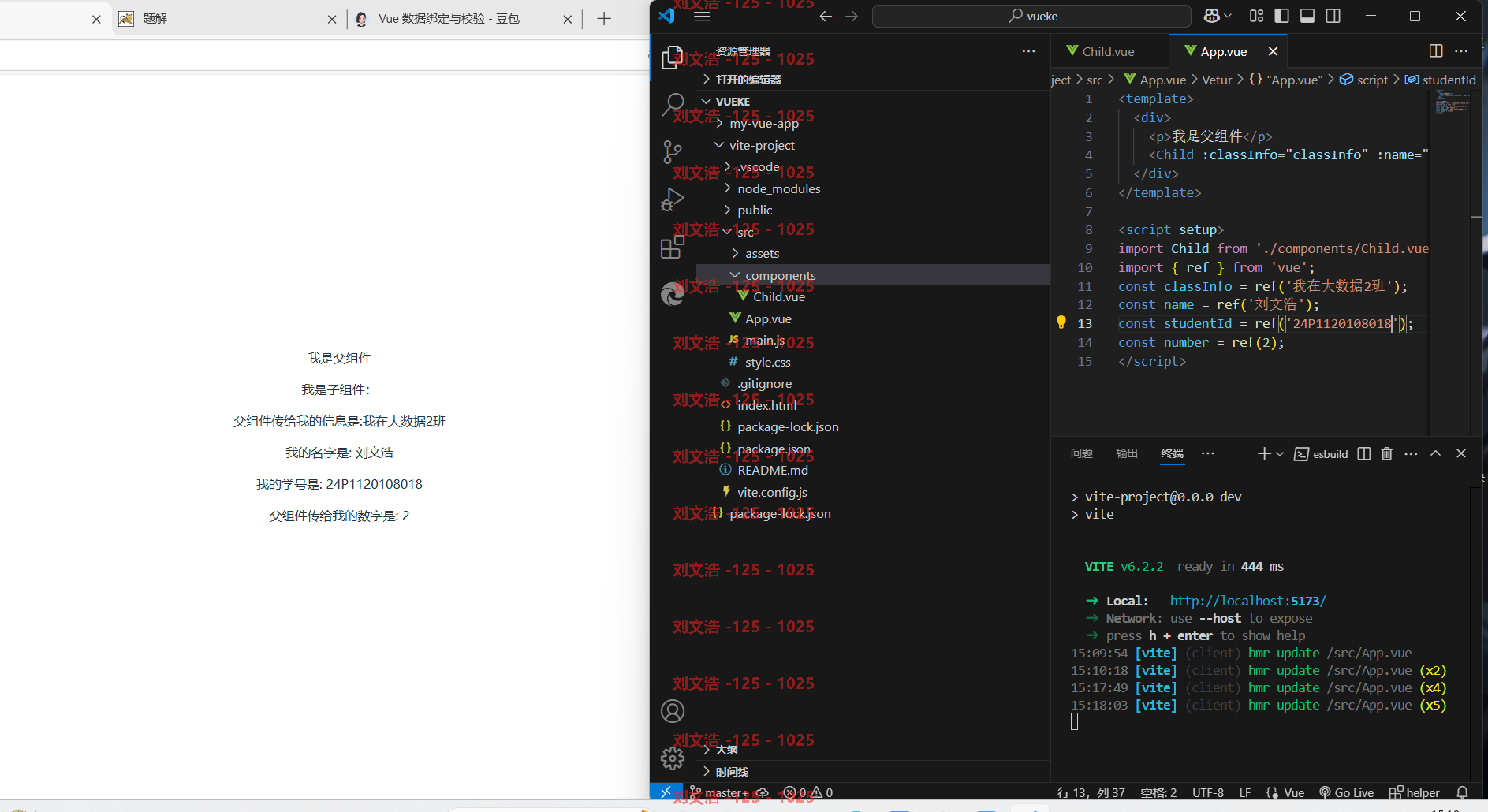Viewport: 1488px width, 812px height.
Task: Click the vueke command center search box
Action: point(1031,16)
